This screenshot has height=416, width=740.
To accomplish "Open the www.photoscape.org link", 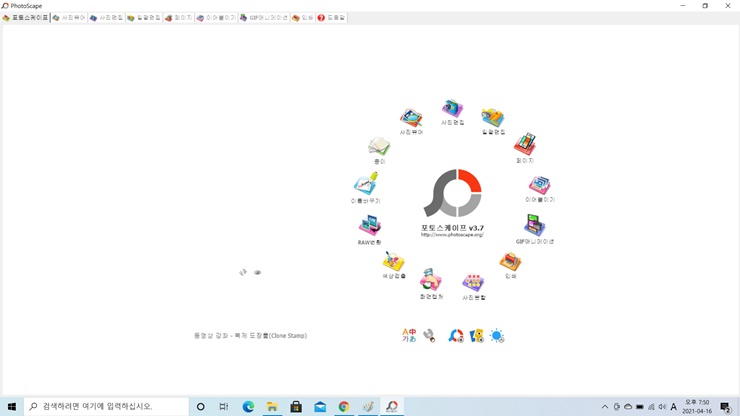I will coord(452,235).
